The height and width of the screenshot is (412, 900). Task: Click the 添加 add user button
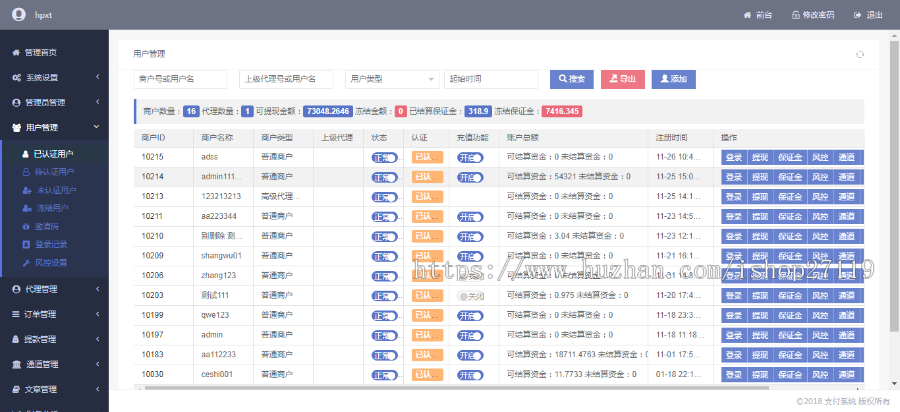pos(674,79)
